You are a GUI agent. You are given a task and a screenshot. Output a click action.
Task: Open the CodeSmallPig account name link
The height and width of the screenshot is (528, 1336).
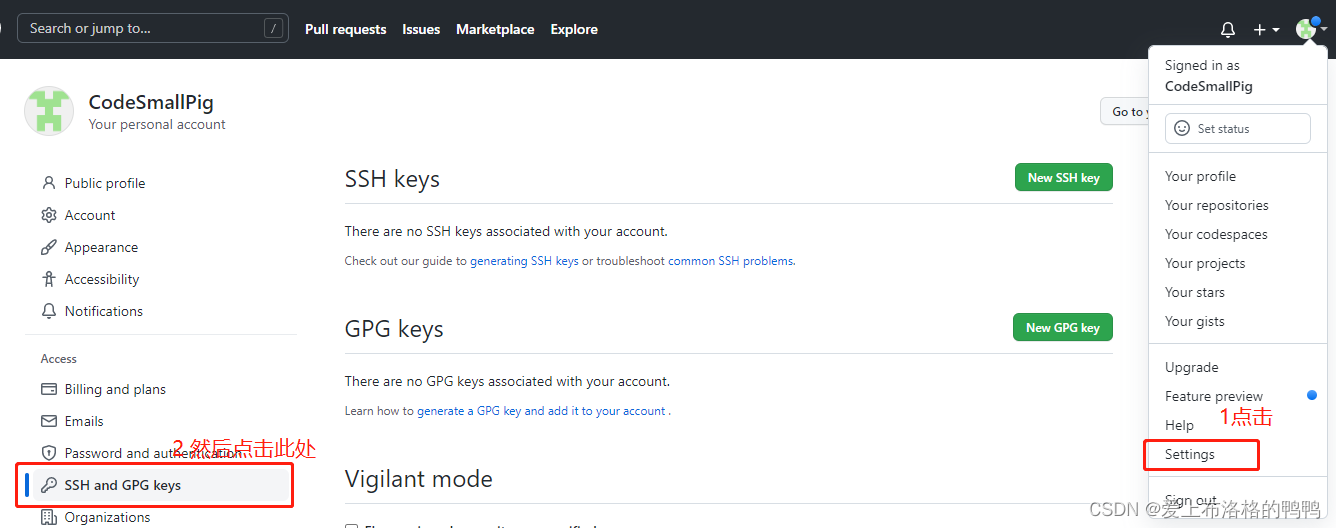pyautogui.click(x=151, y=102)
